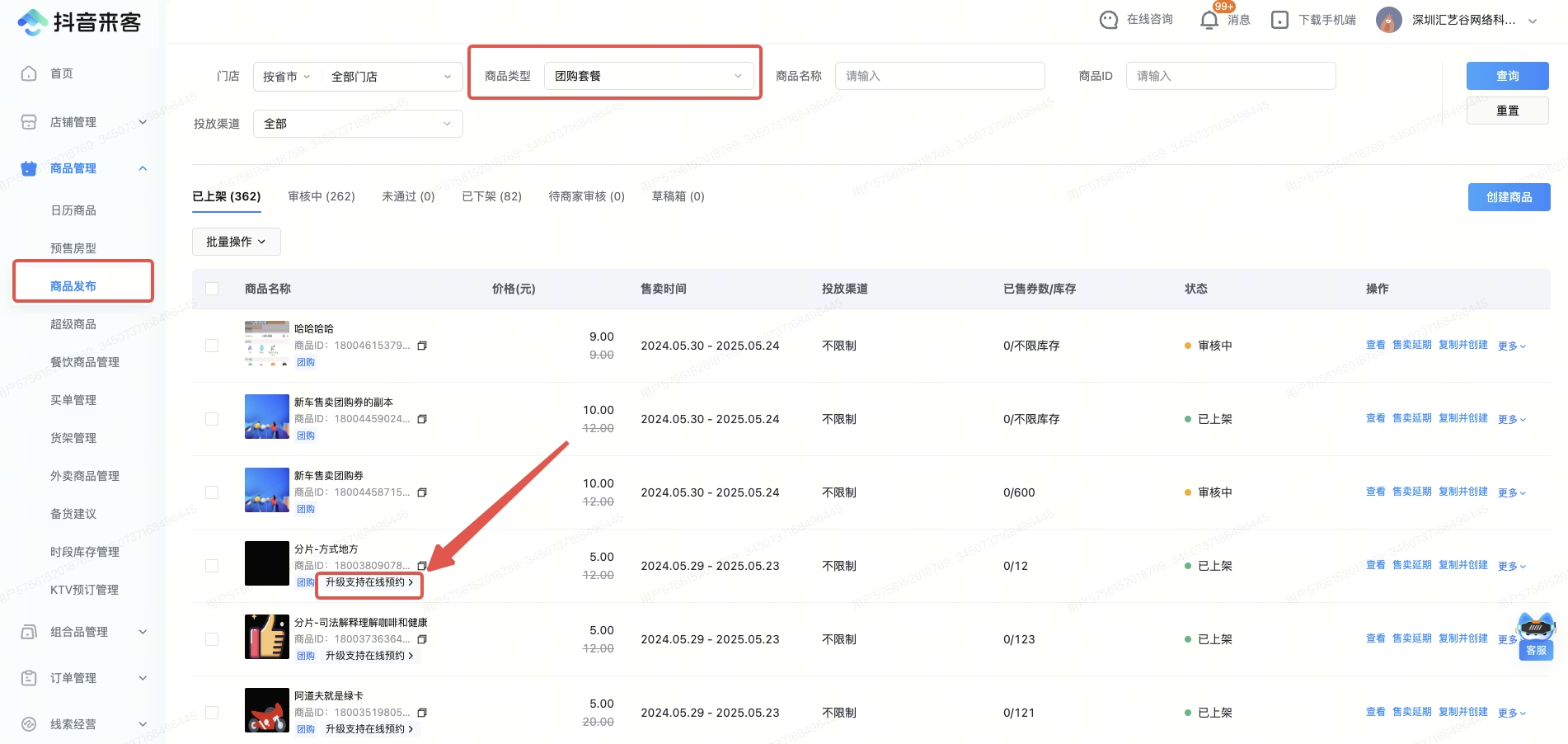Screen dimensions: 1568x744
Task: Open the 分片-方式地方 black thumbnail
Action: pyautogui.click(x=267, y=563)
